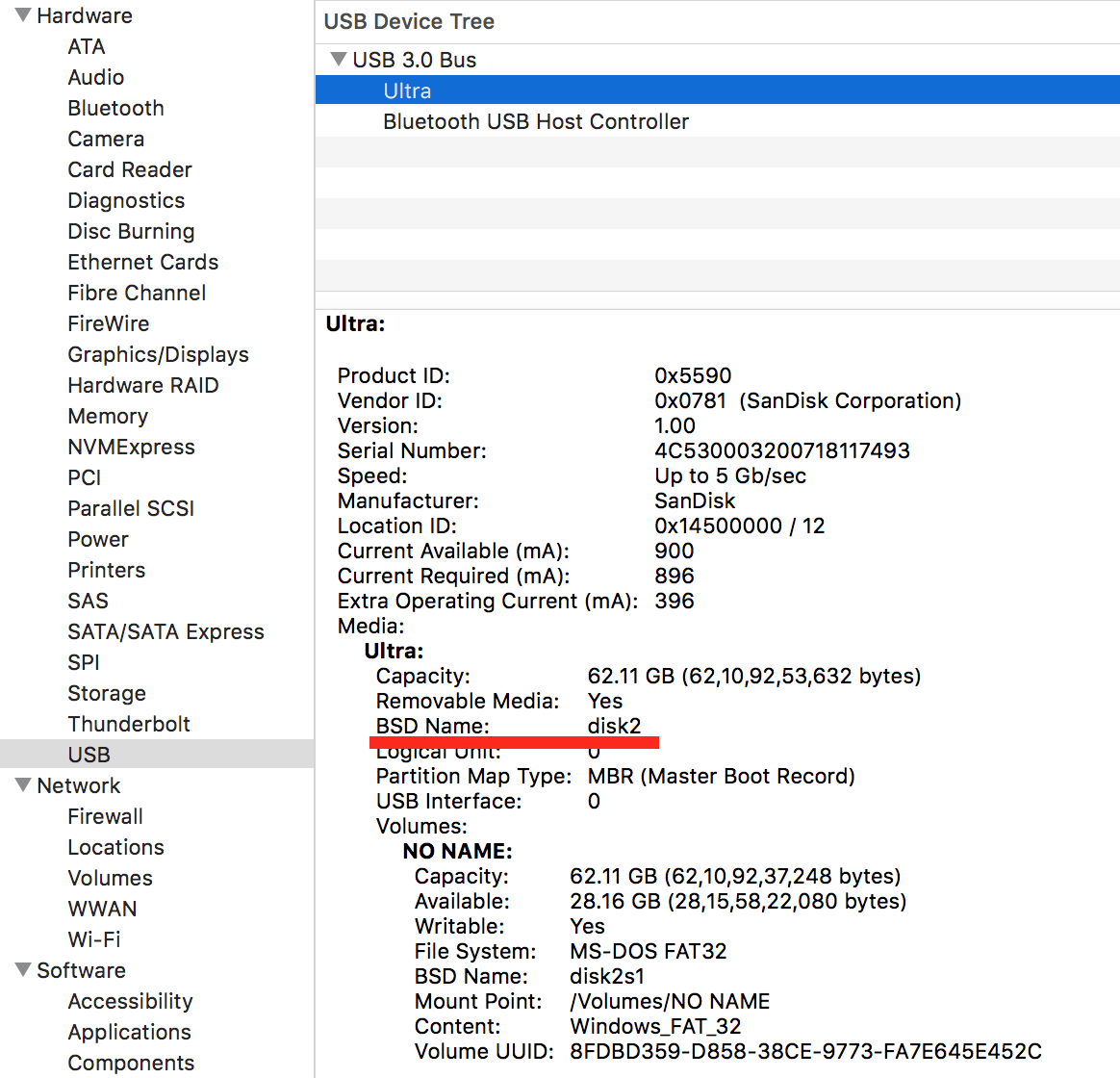
Task: Select FireWire in the sidebar
Action: point(109,322)
